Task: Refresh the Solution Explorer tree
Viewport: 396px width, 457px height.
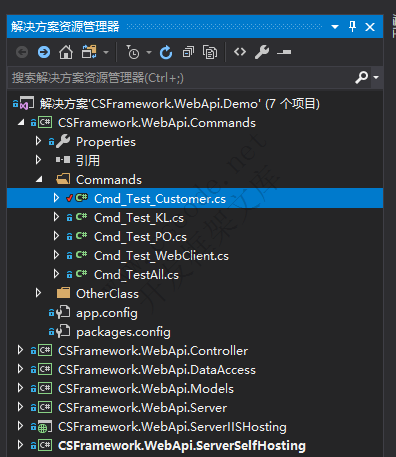Action: (166, 52)
